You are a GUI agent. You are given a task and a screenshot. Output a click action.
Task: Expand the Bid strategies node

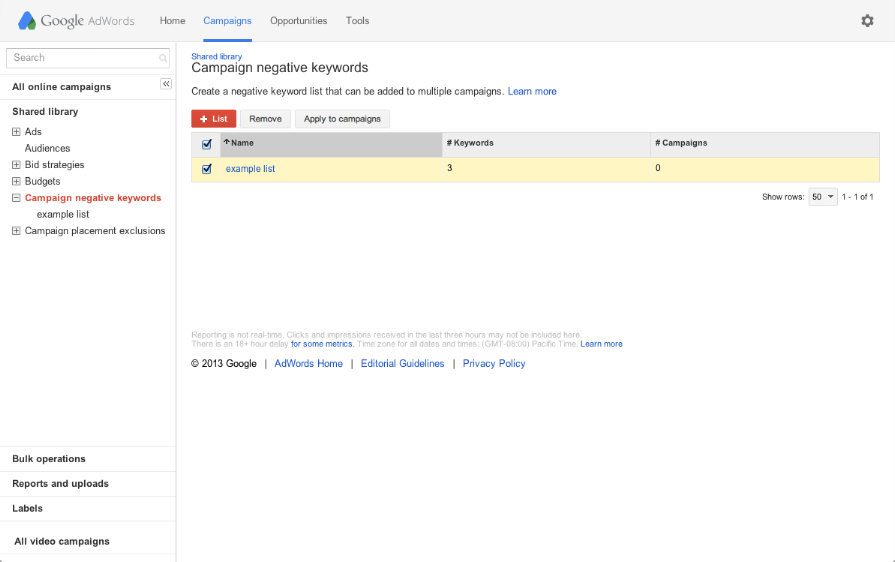[x=16, y=165]
